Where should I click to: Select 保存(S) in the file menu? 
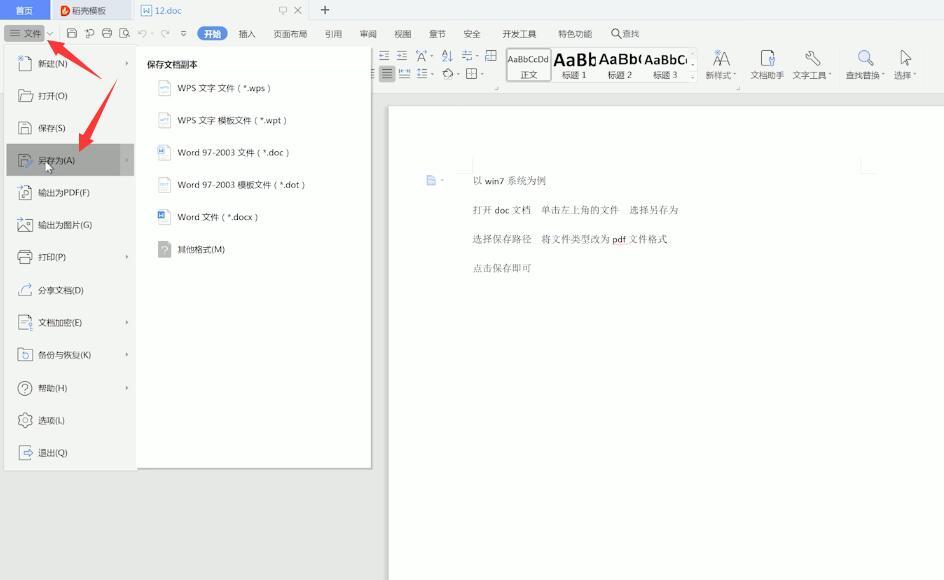(x=70, y=128)
